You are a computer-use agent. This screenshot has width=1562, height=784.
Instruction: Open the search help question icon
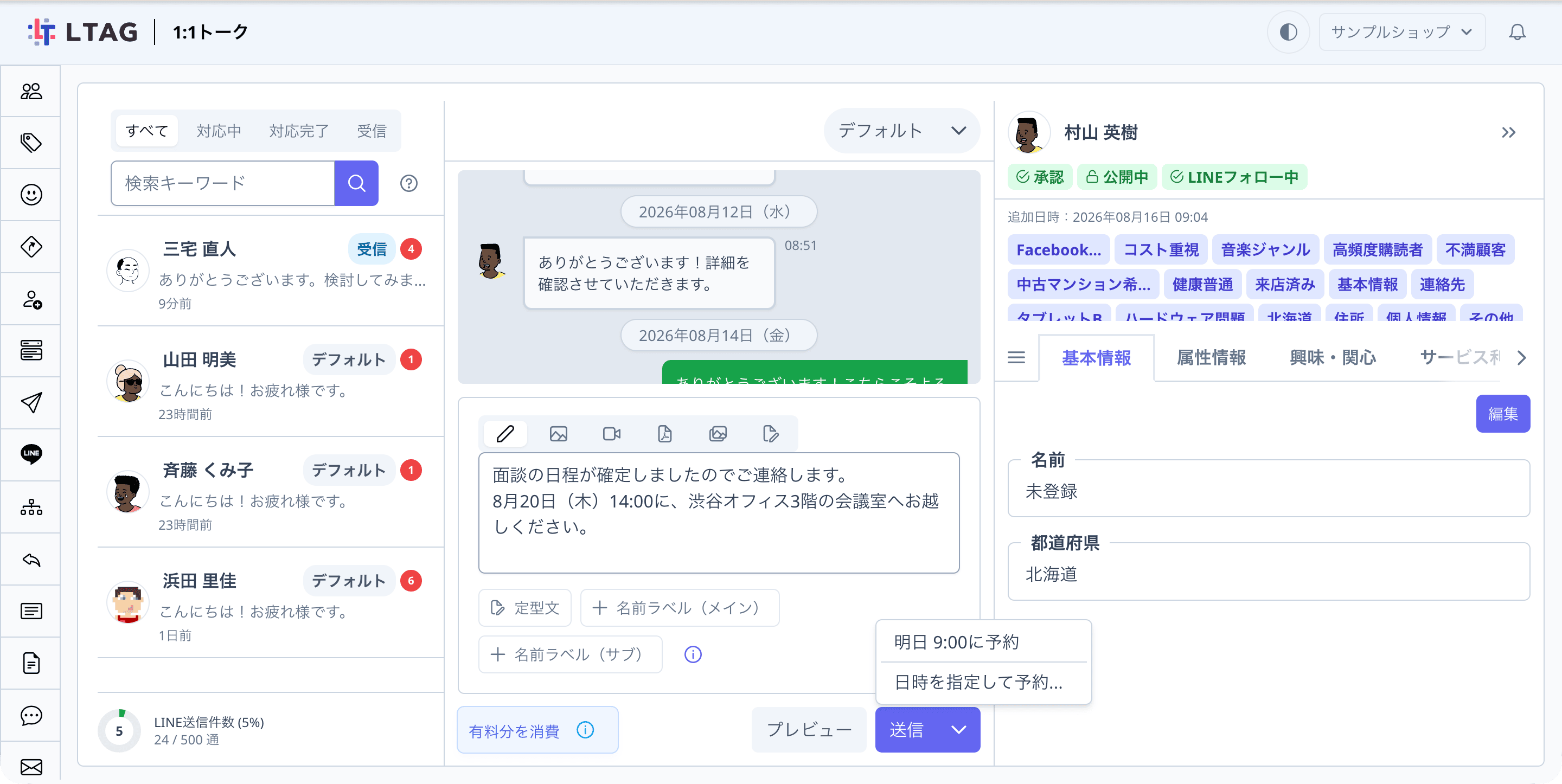(409, 183)
